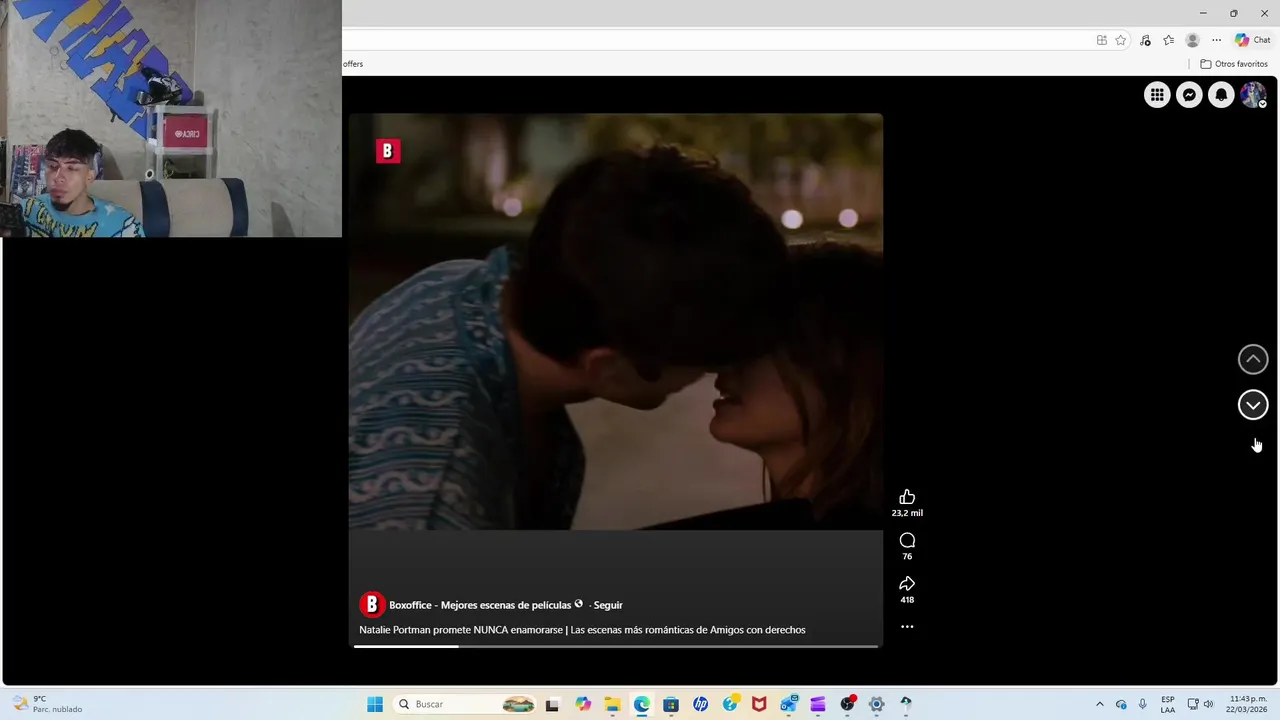Open Edge media control music icon
The image size is (1280, 720).
[x=1145, y=40]
